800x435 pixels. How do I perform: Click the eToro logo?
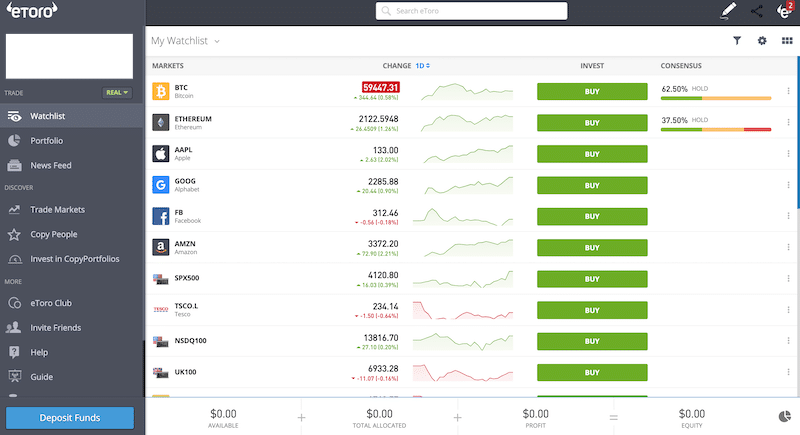coord(32,11)
